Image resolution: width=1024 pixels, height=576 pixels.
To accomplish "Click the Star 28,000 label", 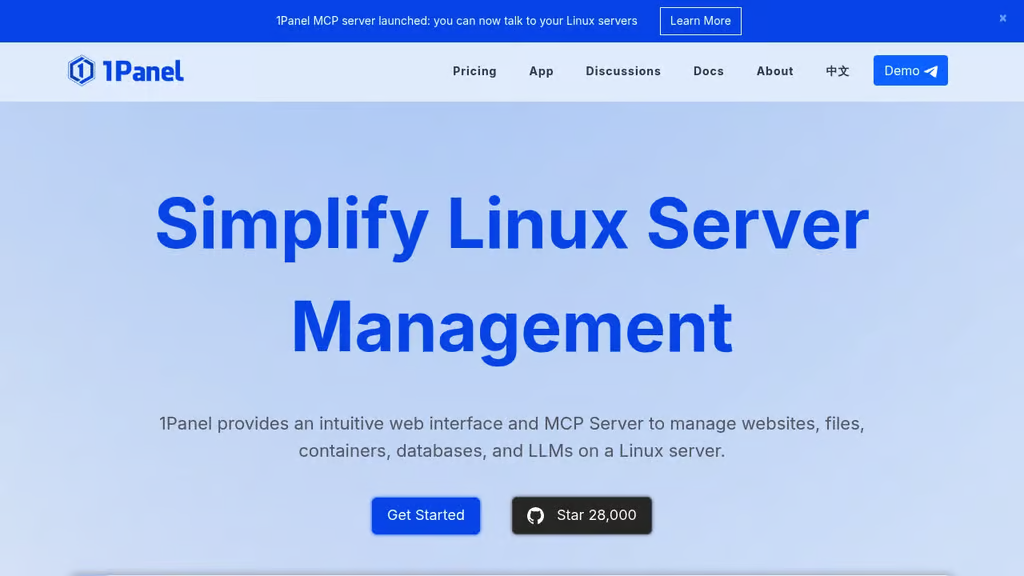I will pos(596,515).
